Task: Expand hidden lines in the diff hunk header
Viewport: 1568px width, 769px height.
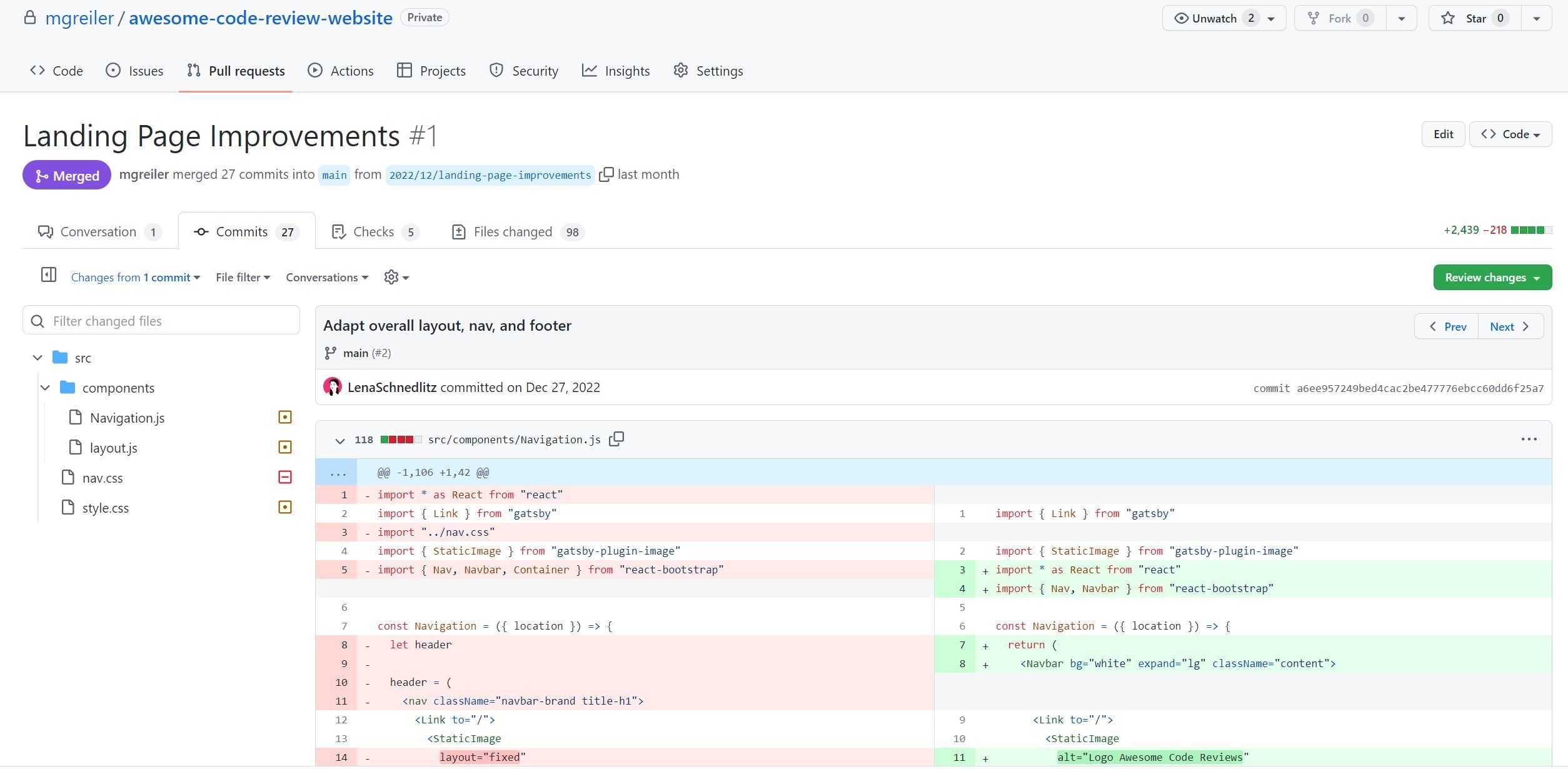Action: tap(337, 473)
